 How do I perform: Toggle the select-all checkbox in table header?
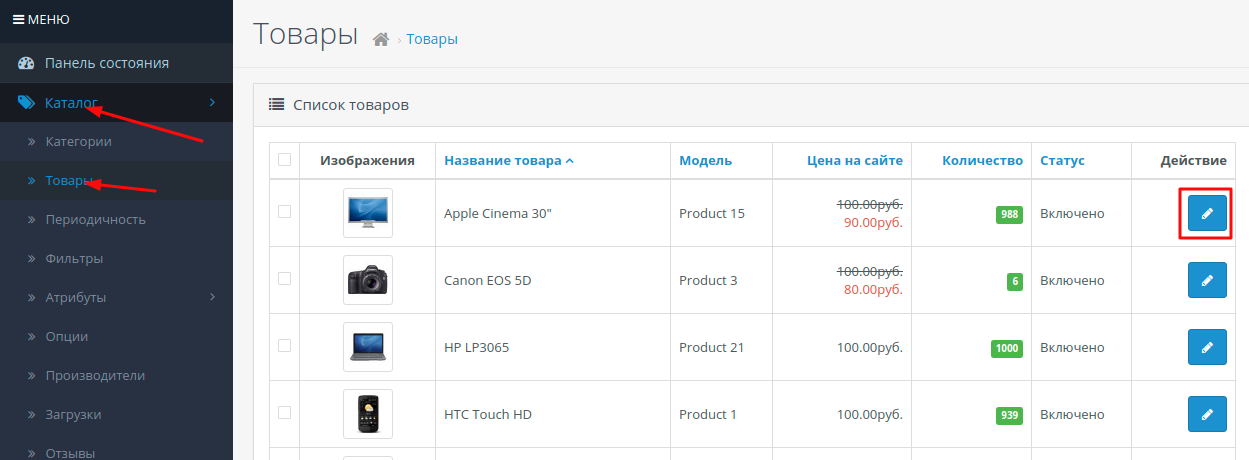coord(285,160)
